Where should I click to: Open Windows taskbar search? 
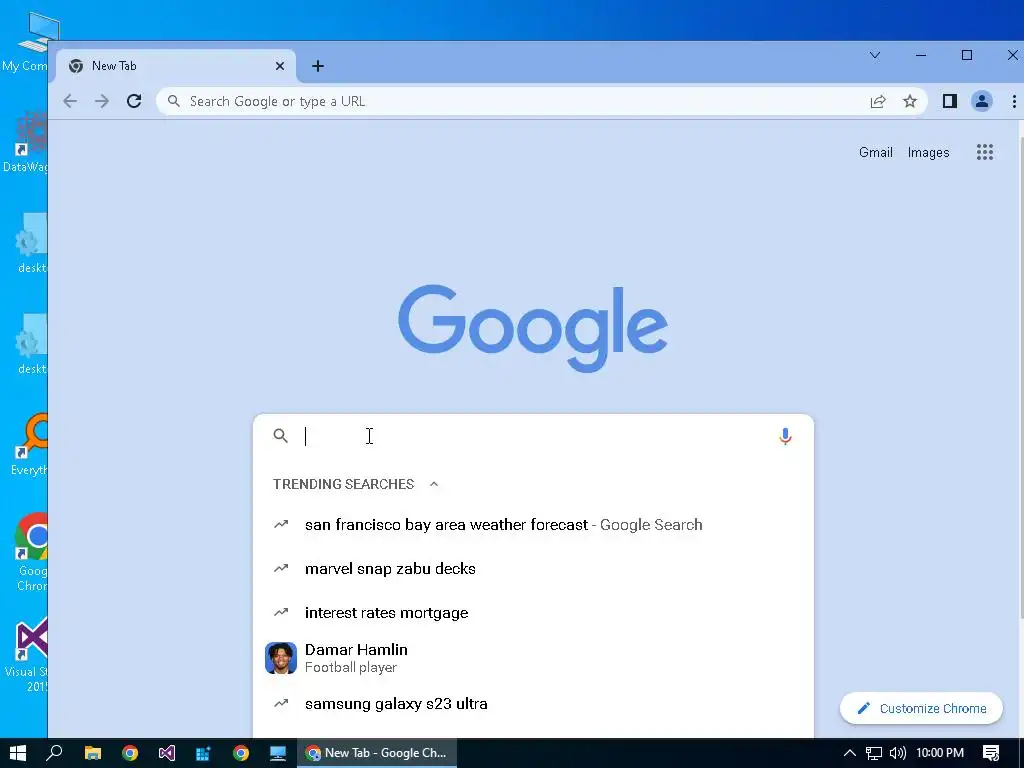[x=55, y=753]
